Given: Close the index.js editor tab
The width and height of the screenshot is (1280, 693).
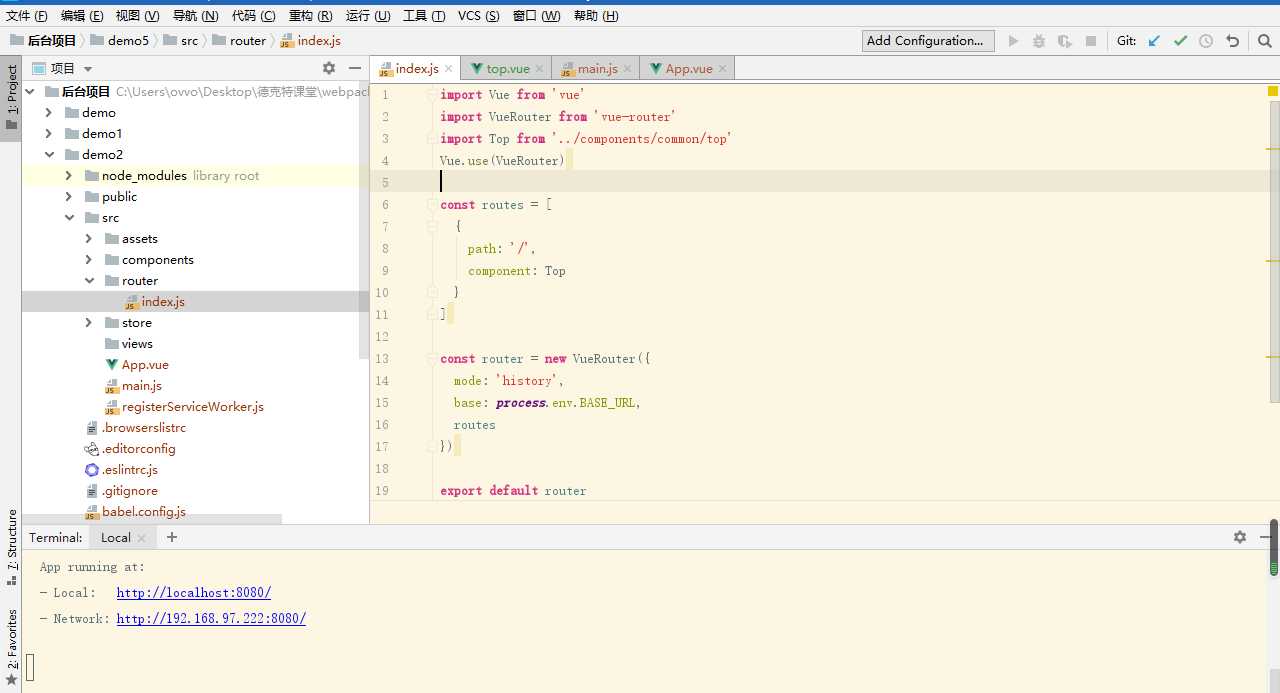Looking at the screenshot, I should 449,69.
